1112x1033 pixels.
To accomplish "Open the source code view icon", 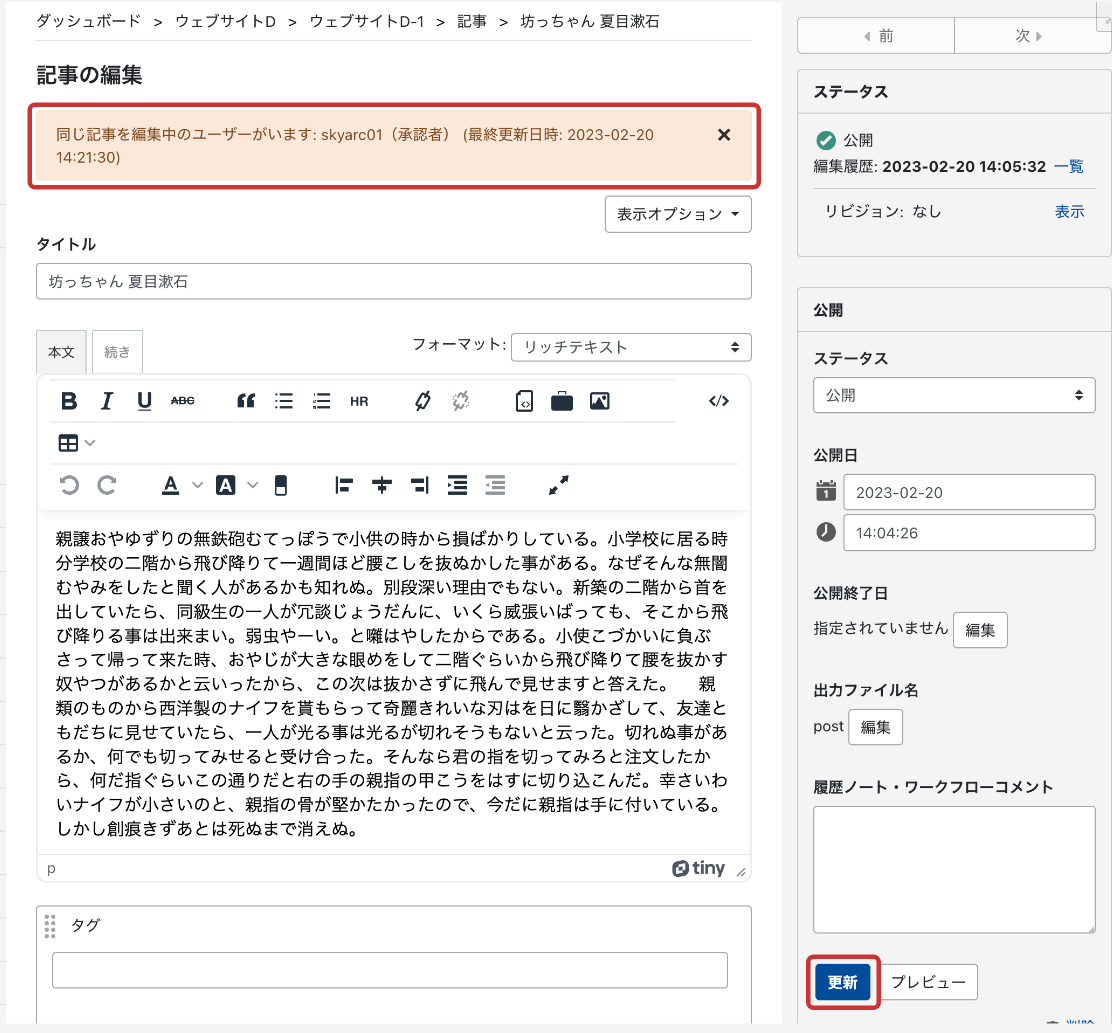I will tap(718, 401).
